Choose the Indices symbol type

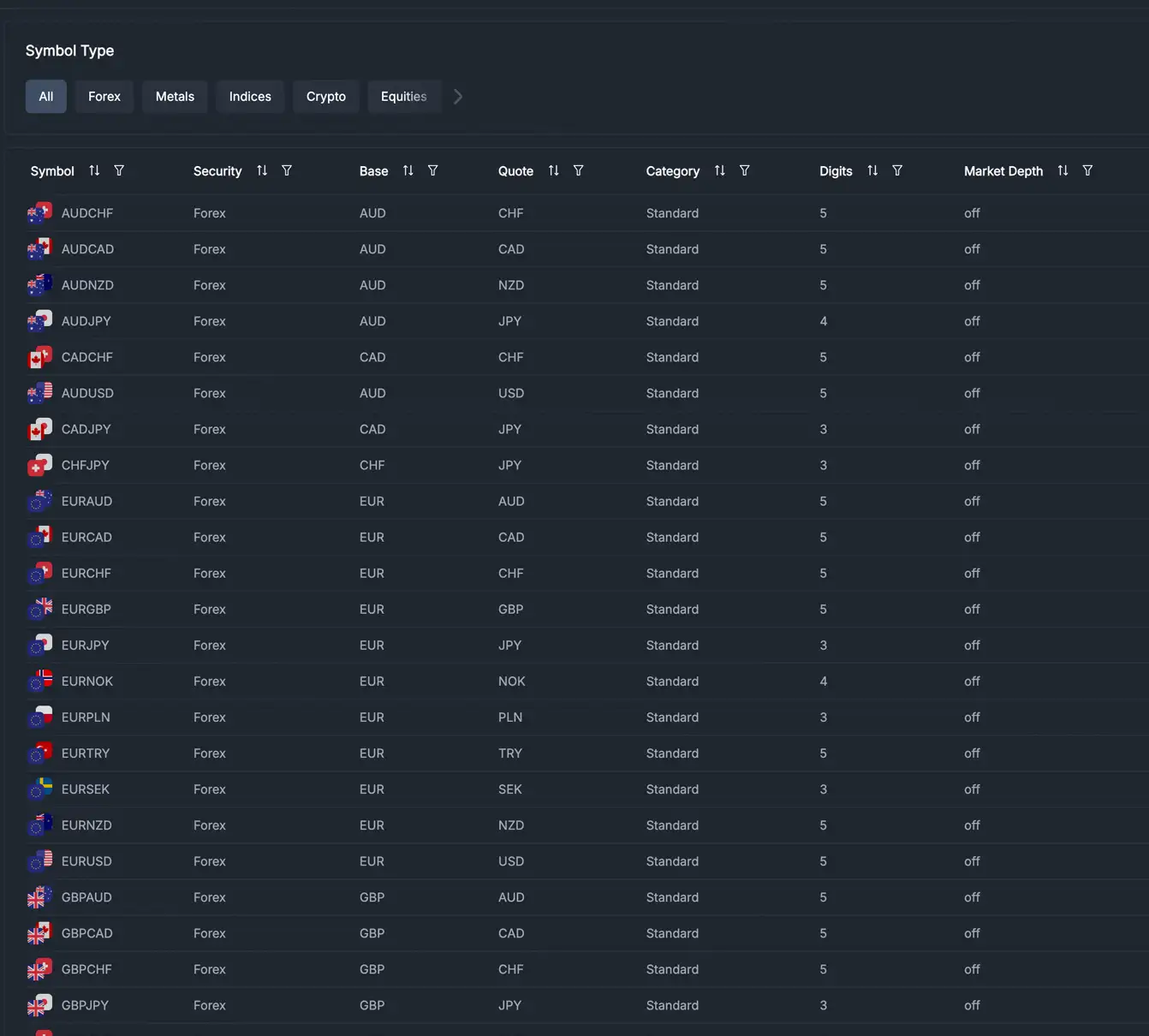250,97
